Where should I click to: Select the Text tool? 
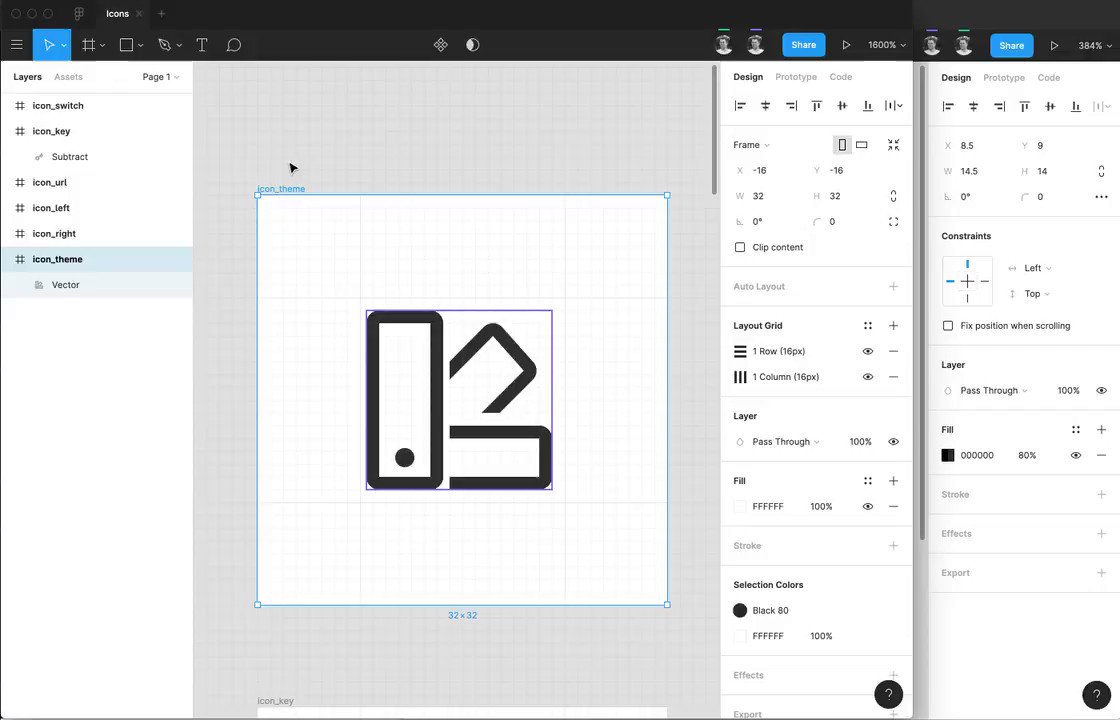pyautogui.click(x=202, y=45)
